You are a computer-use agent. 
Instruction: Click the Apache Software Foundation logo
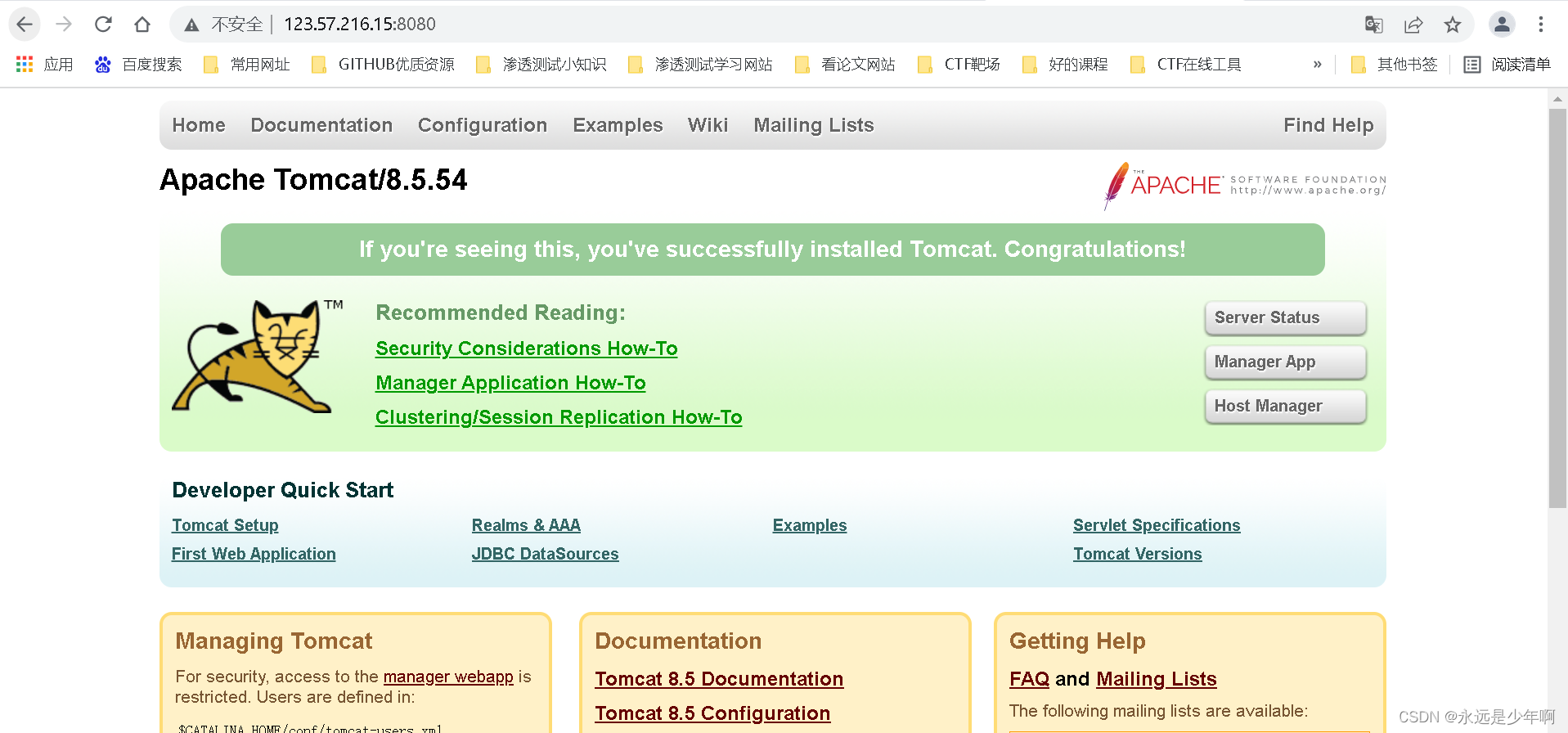pyautogui.click(x=1244, y=185)
